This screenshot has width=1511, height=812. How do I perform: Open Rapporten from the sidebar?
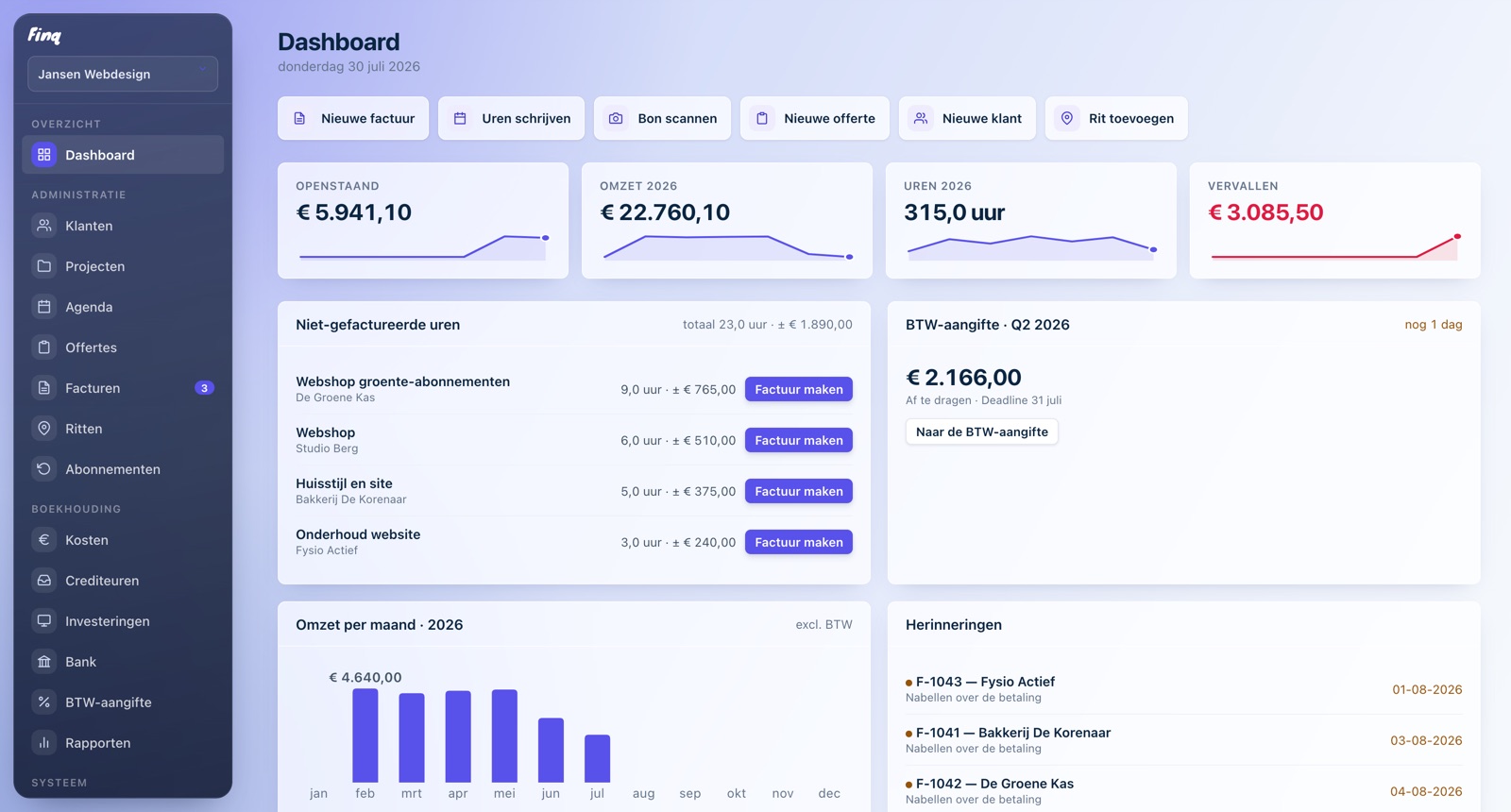pos(123,743)
